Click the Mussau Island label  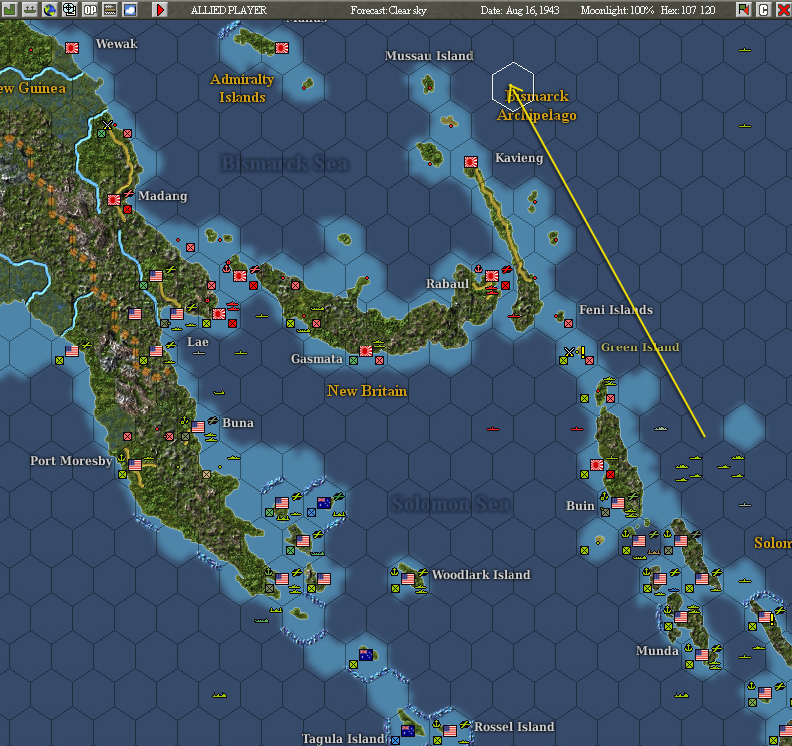click(429, 56)
